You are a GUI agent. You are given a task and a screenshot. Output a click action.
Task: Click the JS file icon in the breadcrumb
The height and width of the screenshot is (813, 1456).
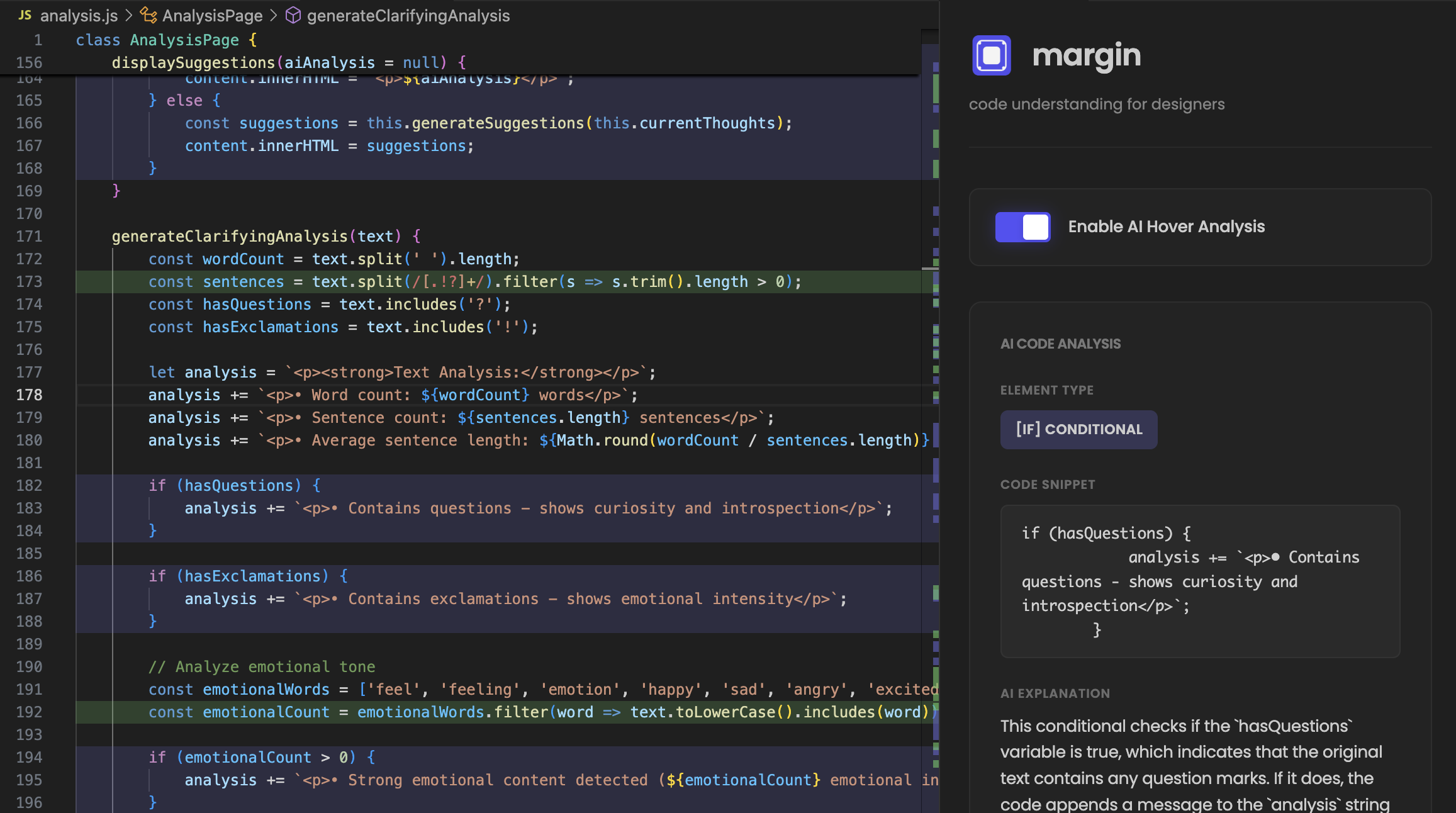pyautogui.click(x=25, y=15)
